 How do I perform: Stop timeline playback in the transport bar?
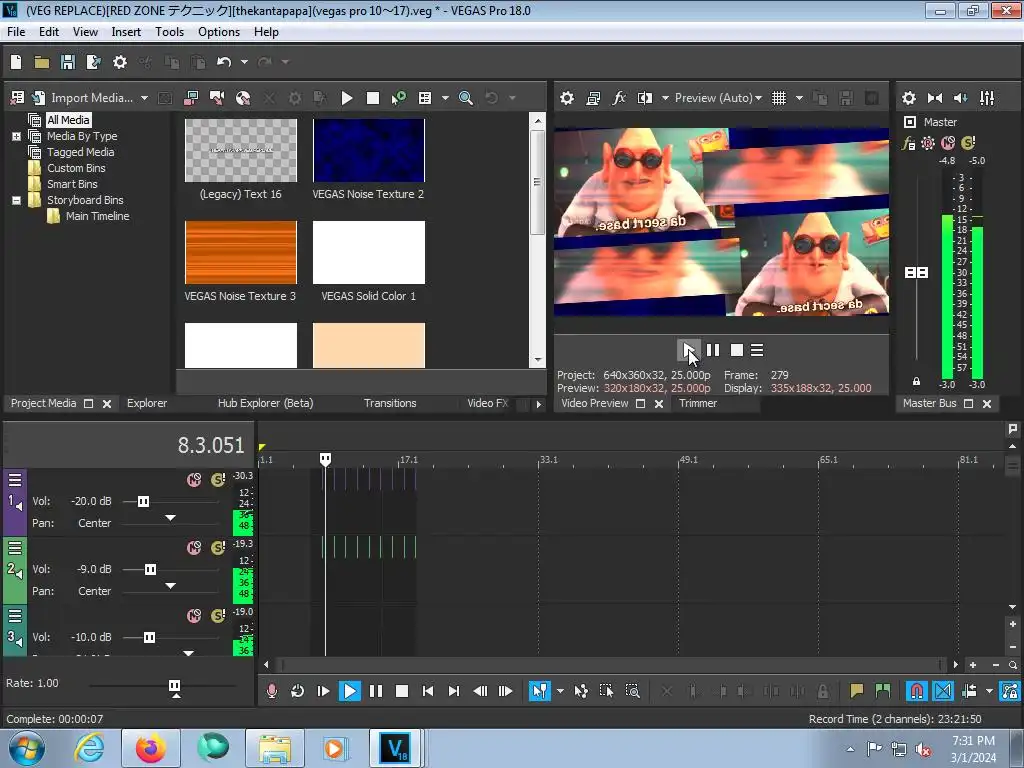coord(402,691)
